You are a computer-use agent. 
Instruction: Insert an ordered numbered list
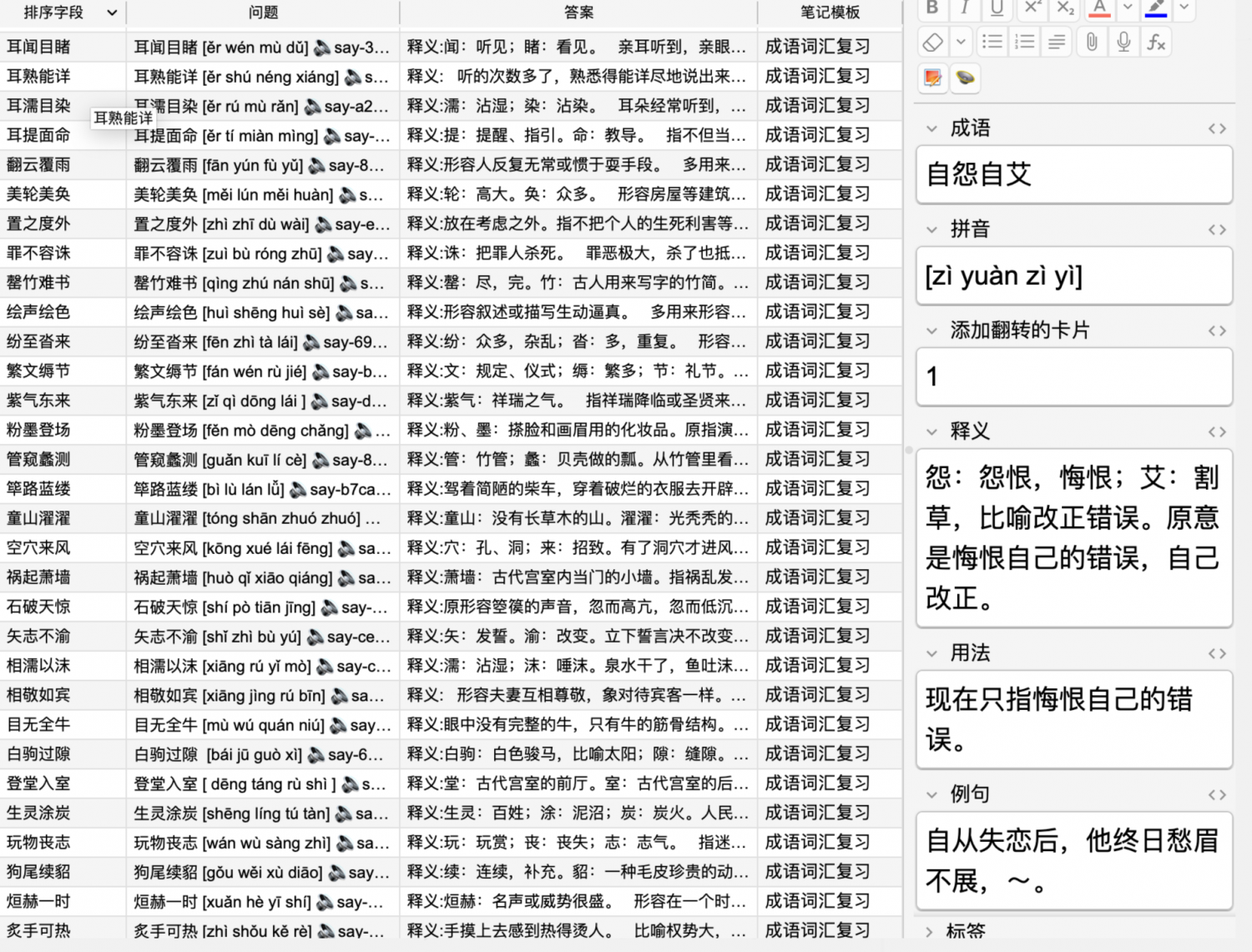click(x=1025, y=42)
